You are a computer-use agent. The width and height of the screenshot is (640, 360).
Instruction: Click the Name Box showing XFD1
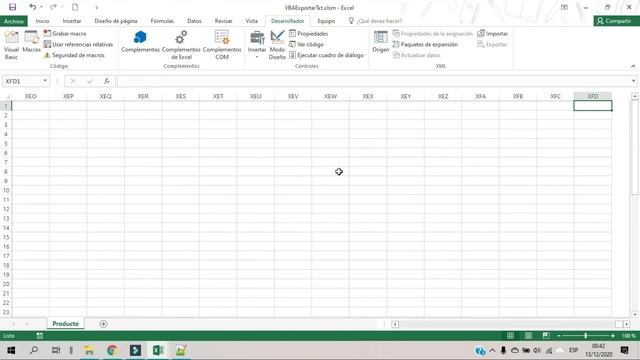click(22, 81)
